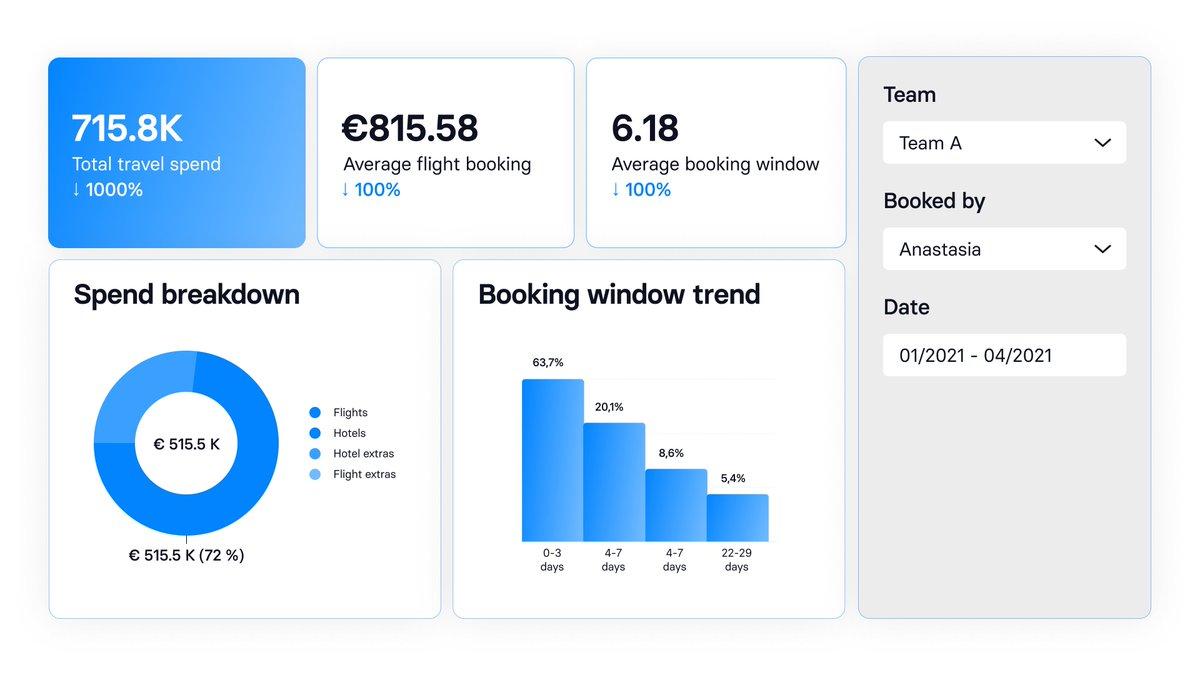Click the Booked by filter label

(x=934, y=201)
